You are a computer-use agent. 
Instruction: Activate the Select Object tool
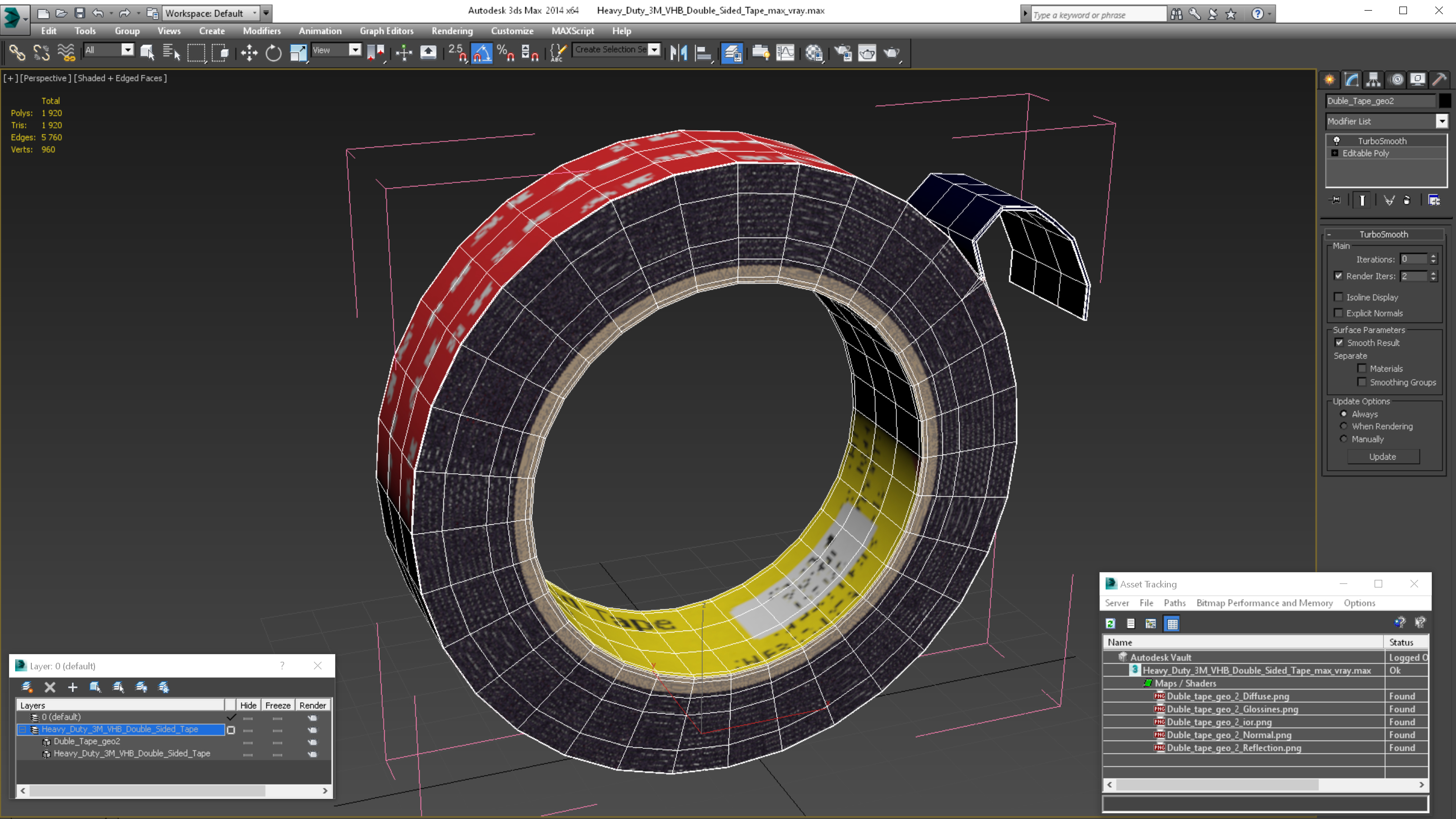pyautogui.click(x=147, y=53)
